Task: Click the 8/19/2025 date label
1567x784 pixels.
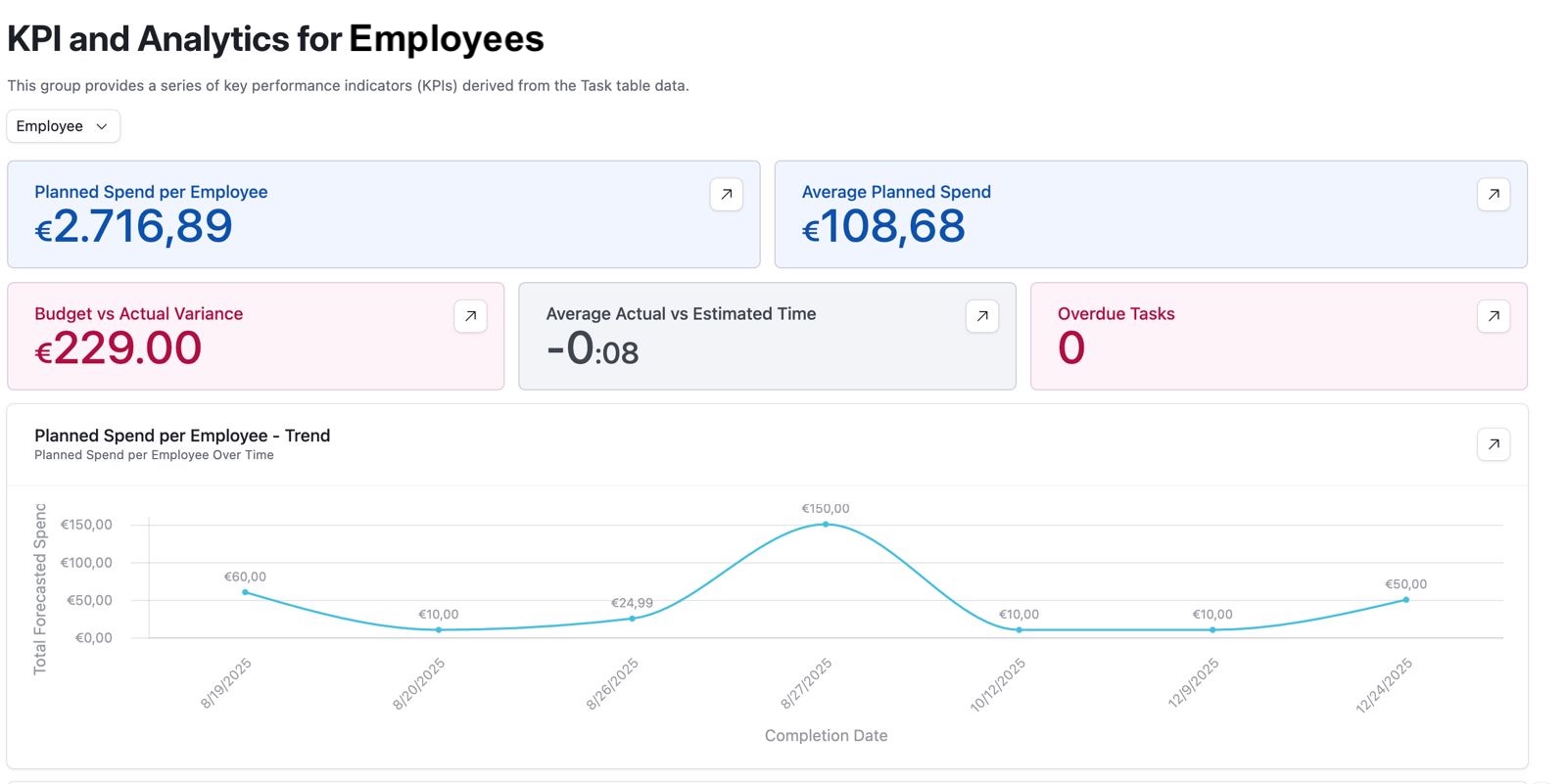Action: point(226,683)
